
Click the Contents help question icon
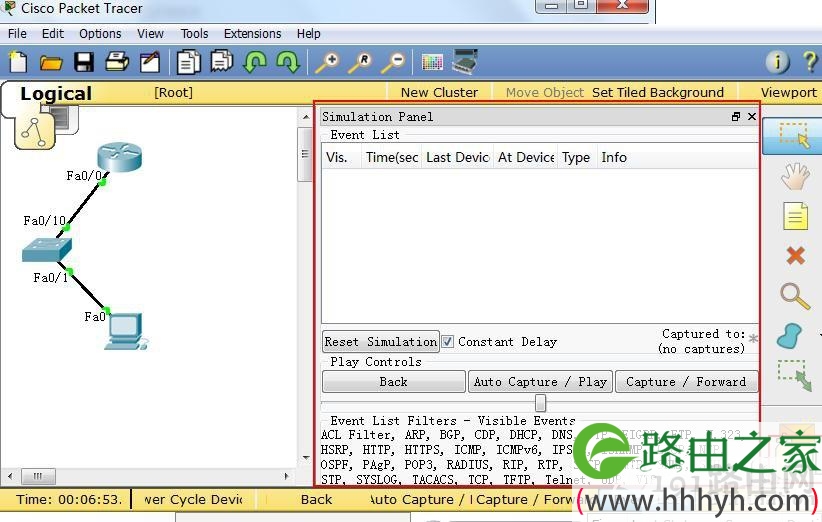[810, 62]
